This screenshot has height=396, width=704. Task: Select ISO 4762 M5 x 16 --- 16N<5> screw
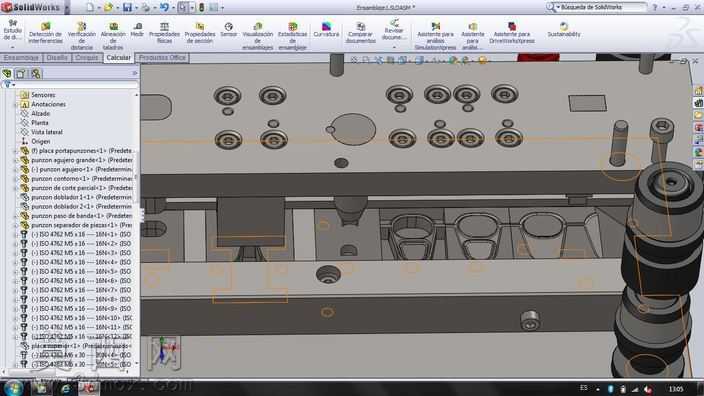pos(81,272)
